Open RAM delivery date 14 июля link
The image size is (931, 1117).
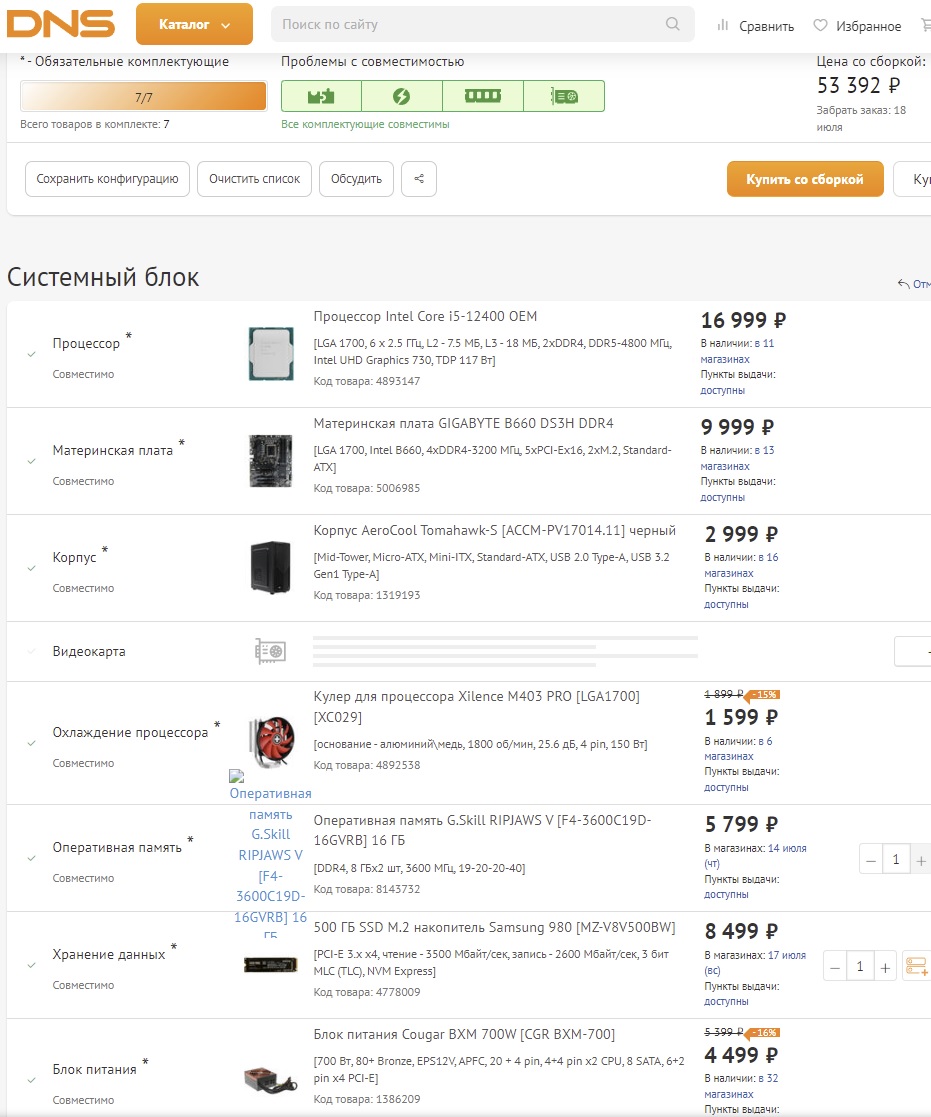tap(755, 856)
